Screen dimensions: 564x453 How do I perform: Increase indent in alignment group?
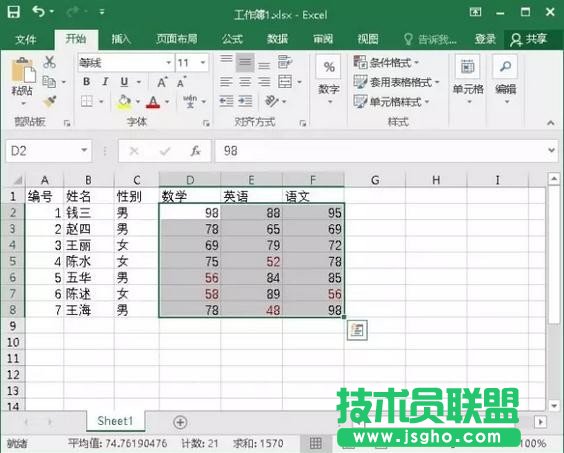(245, 101)
